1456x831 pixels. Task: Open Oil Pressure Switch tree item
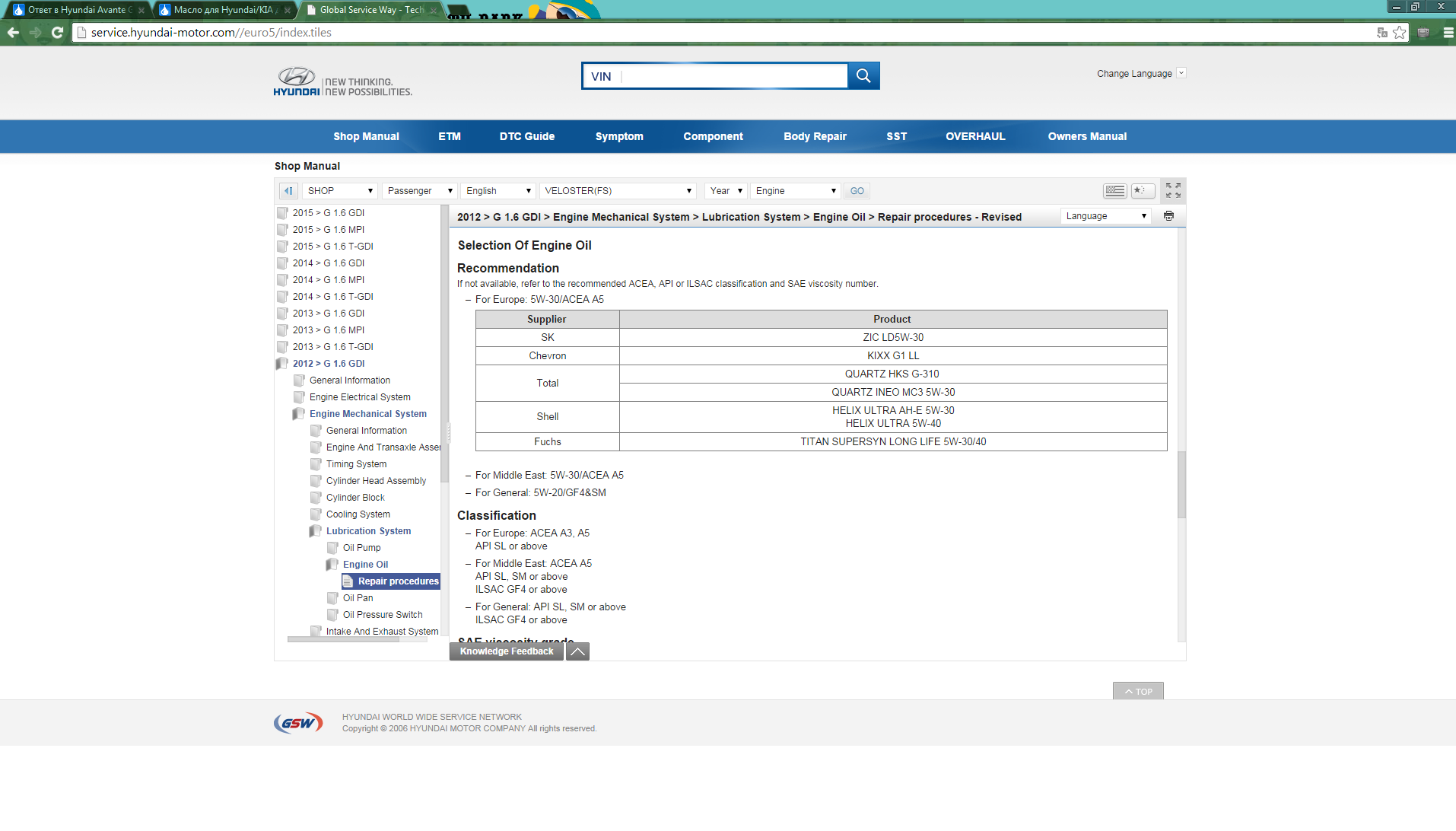tap(383, 615)
